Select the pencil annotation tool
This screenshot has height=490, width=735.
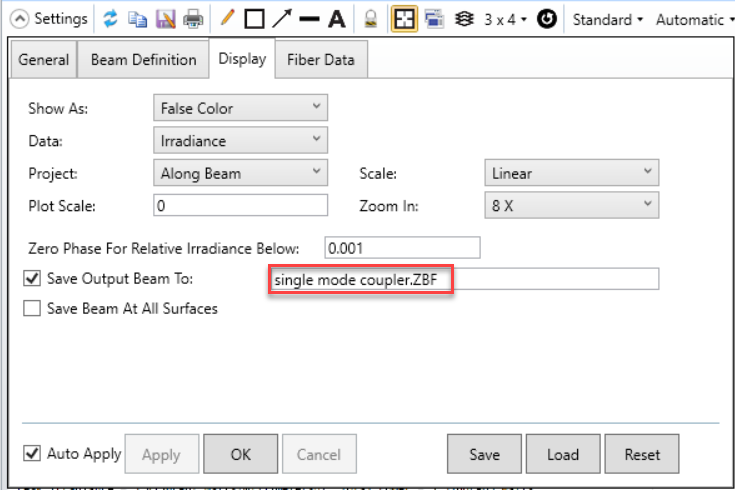pyautogui.click(x=227, y=19)
